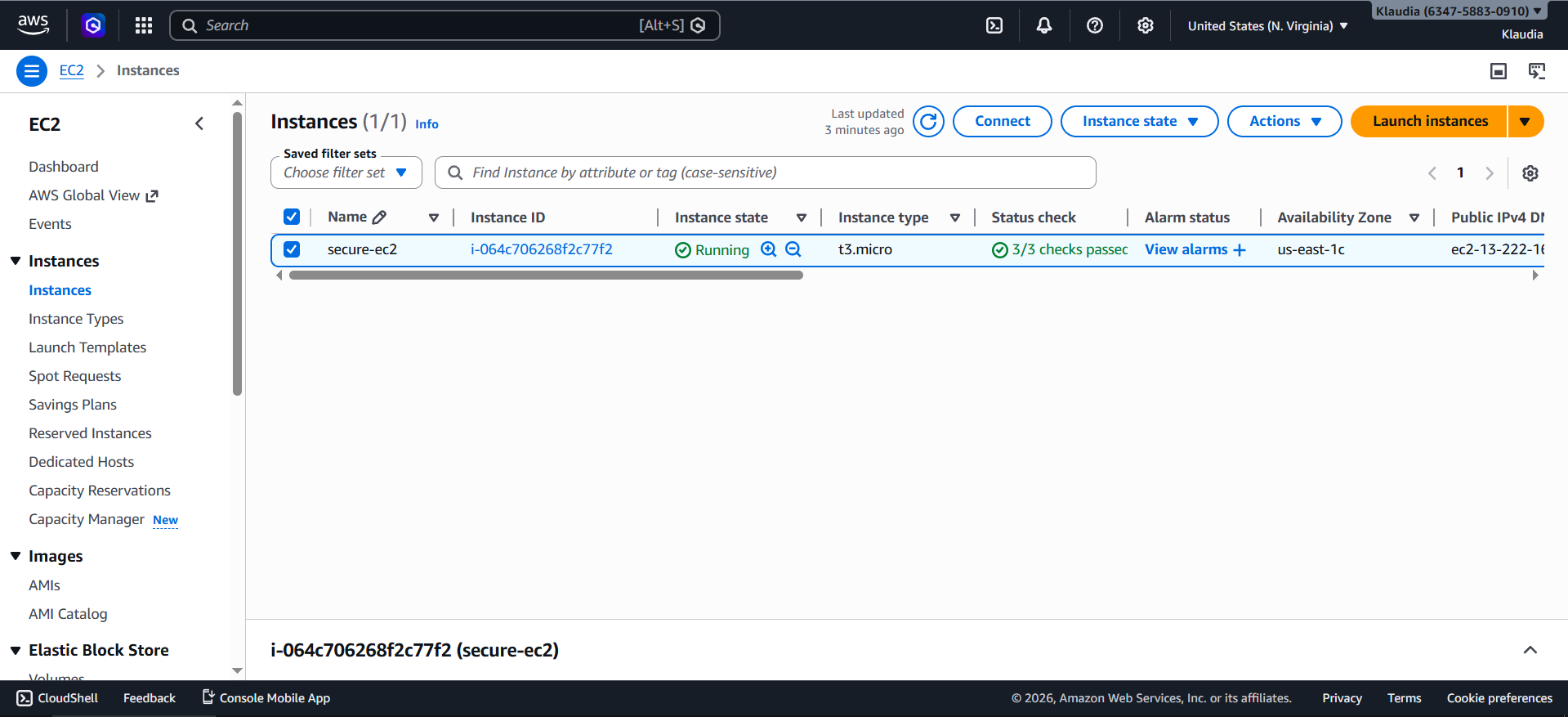This screenshot has width=1568, height=717.
Task: Sort by the Instance type column arrow
Action: pos(955,217)
